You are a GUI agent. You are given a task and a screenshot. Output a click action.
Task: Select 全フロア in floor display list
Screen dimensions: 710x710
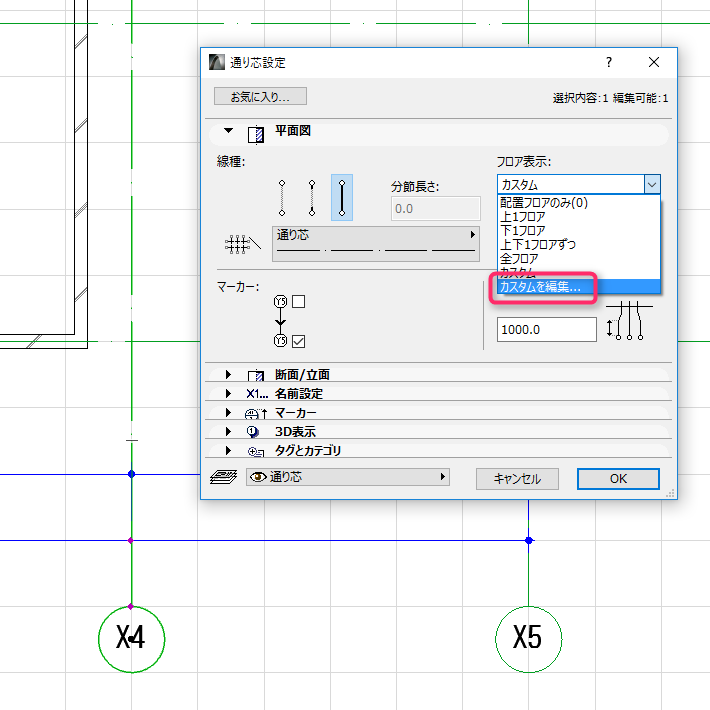click(520, 258)
